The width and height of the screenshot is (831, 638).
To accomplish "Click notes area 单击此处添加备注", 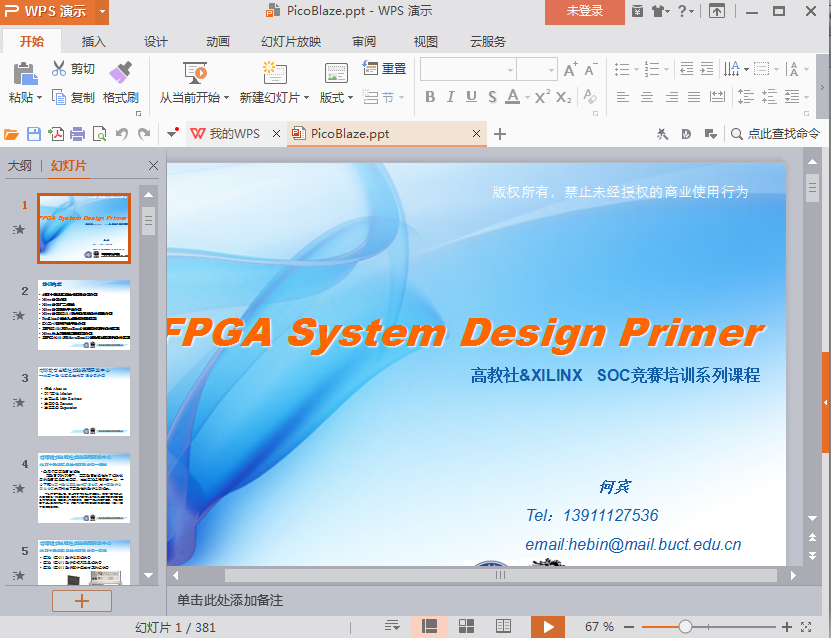I will coord(230,600).
